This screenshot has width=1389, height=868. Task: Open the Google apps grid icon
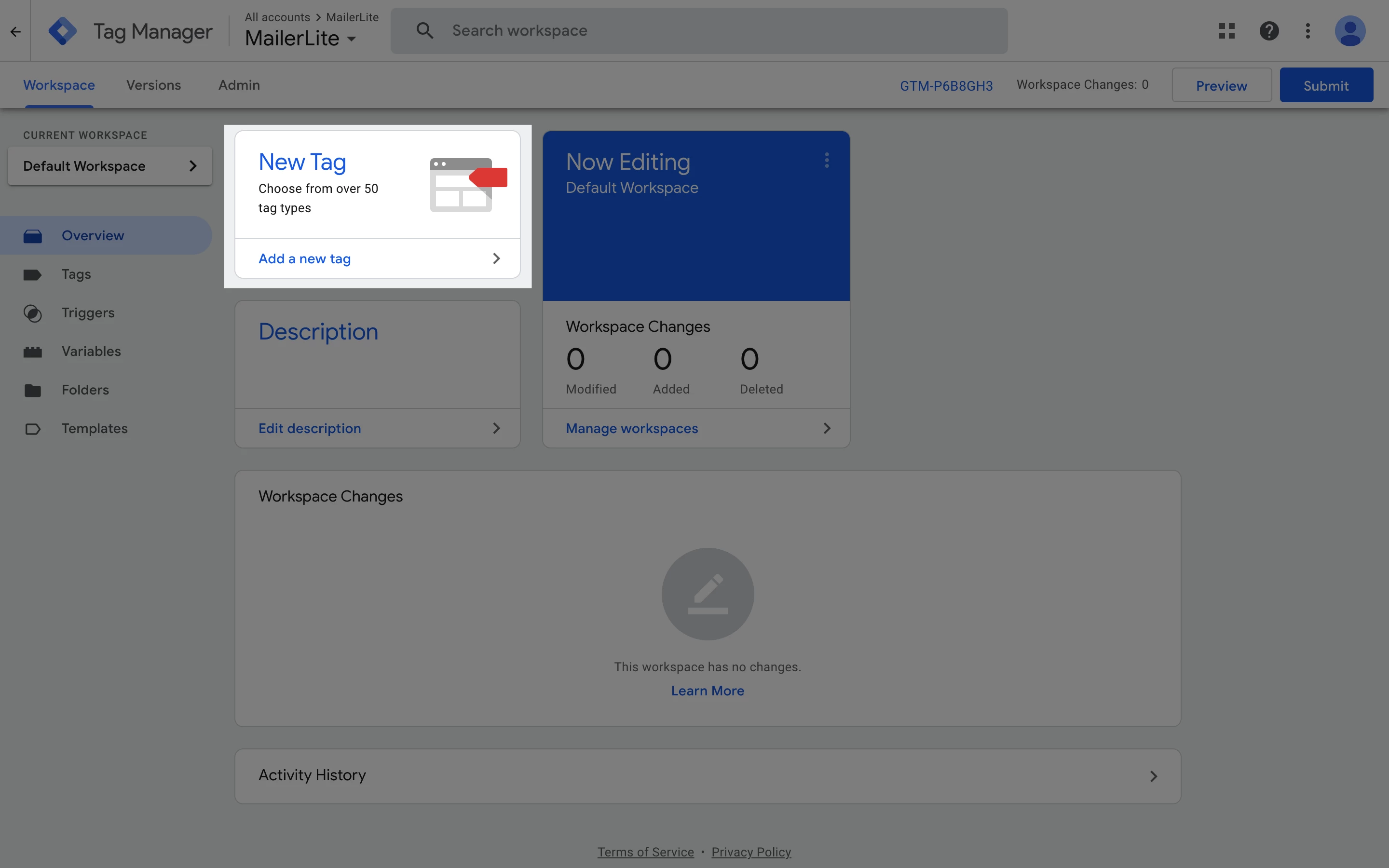[x=1226, y=31]
